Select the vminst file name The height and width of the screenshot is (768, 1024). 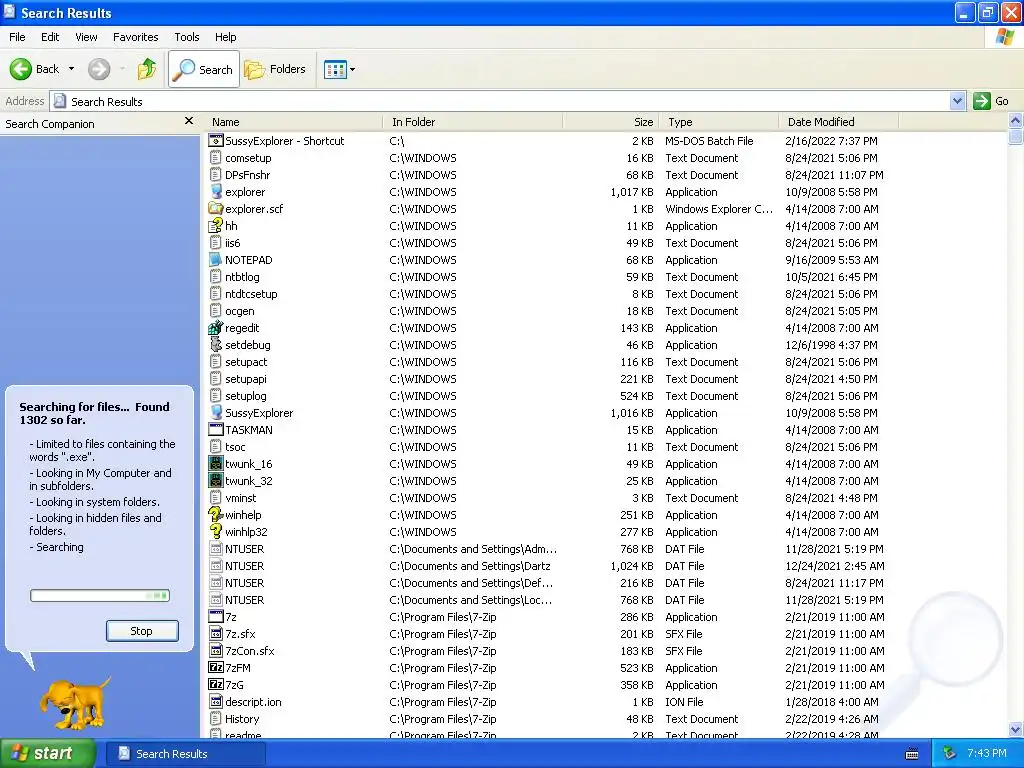pos(241,497)
